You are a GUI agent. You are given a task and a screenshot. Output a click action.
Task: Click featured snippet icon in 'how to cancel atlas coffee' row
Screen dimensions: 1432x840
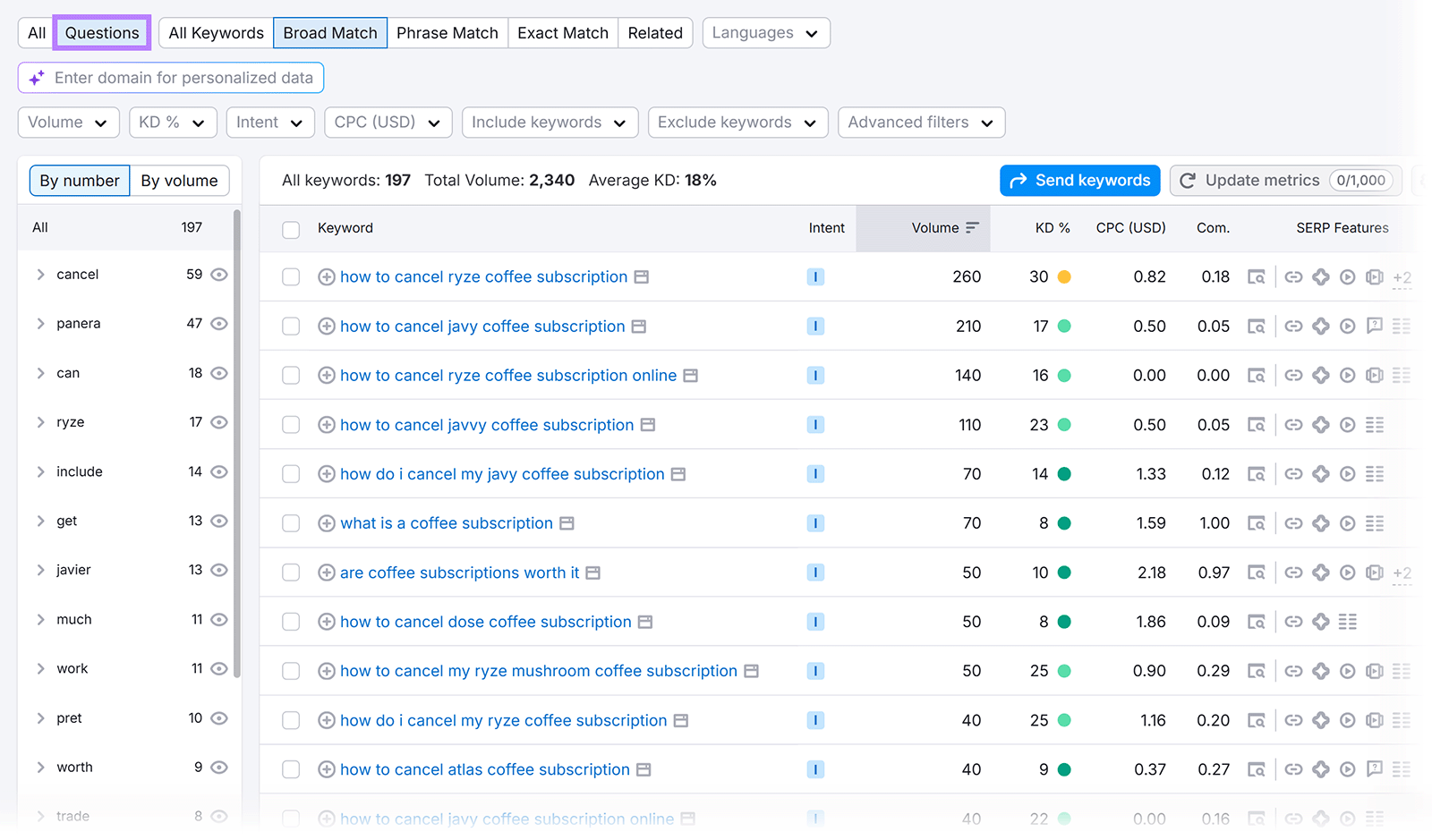1320,769
